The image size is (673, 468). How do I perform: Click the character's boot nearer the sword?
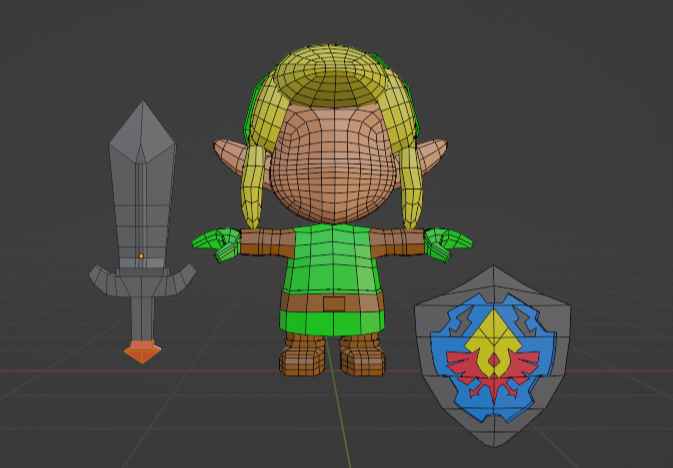click(303, 356)
